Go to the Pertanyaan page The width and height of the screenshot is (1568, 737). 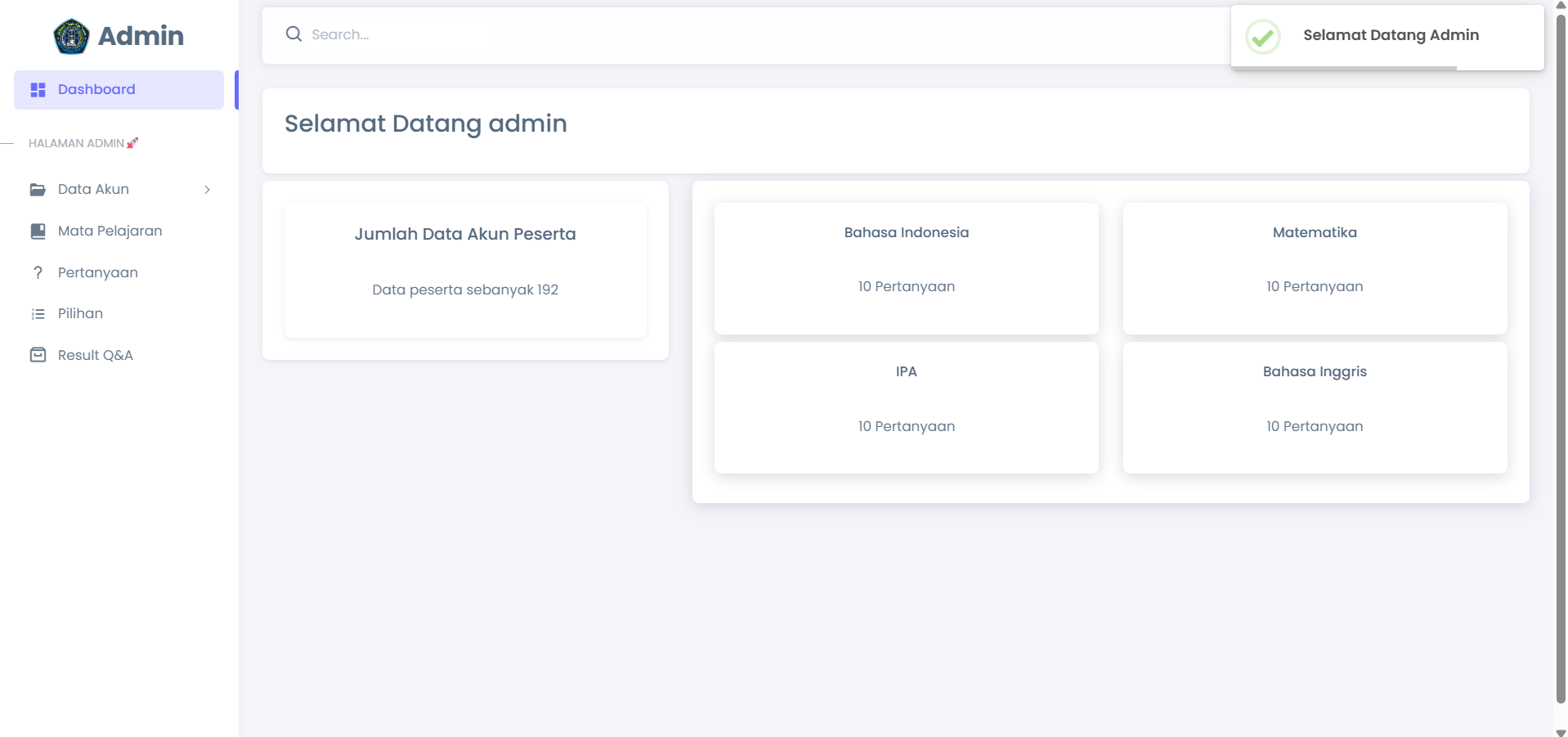[98, 273]
